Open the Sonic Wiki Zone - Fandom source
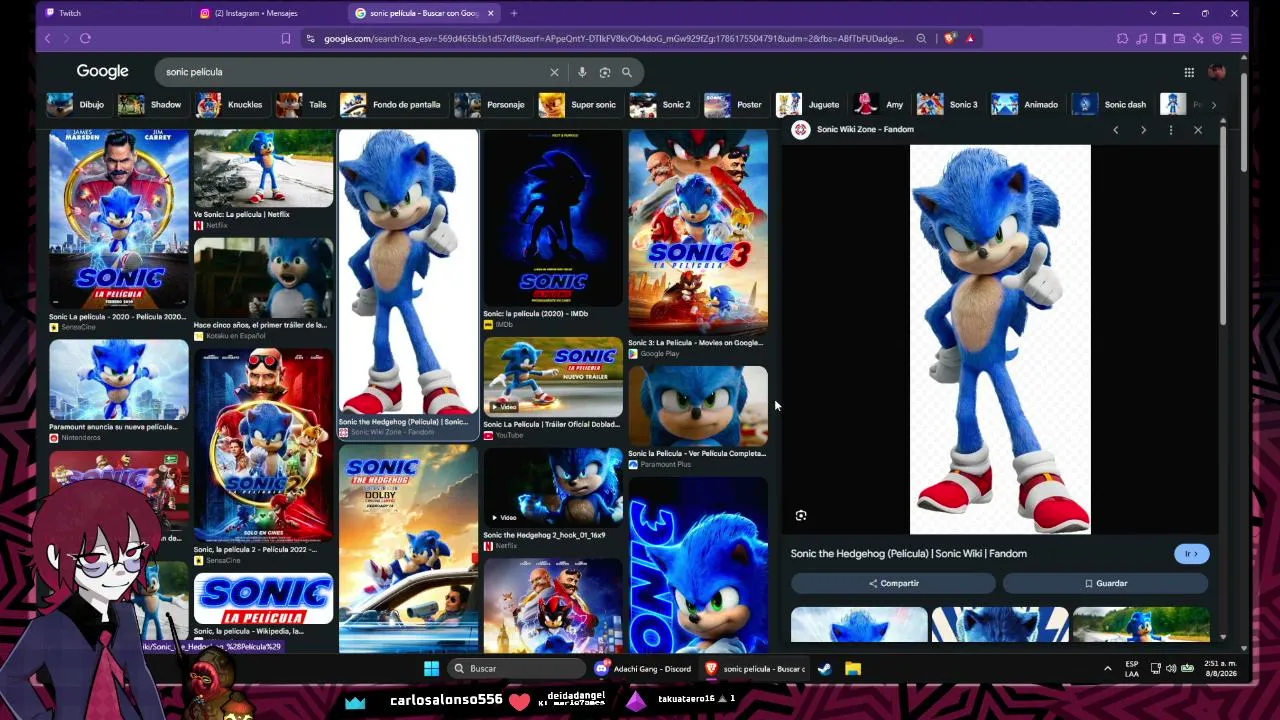Screen dimensions: 1280x720 tap(865, 130)
